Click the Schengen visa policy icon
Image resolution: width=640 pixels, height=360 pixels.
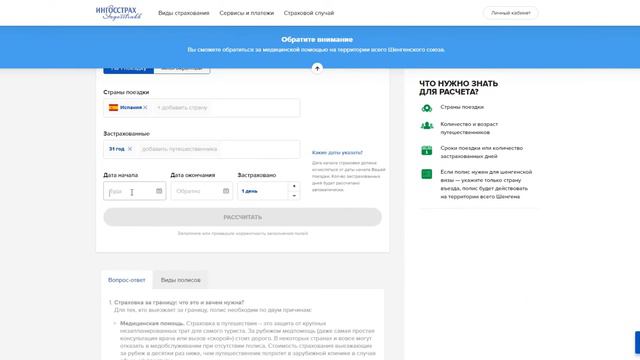point(427,174)
